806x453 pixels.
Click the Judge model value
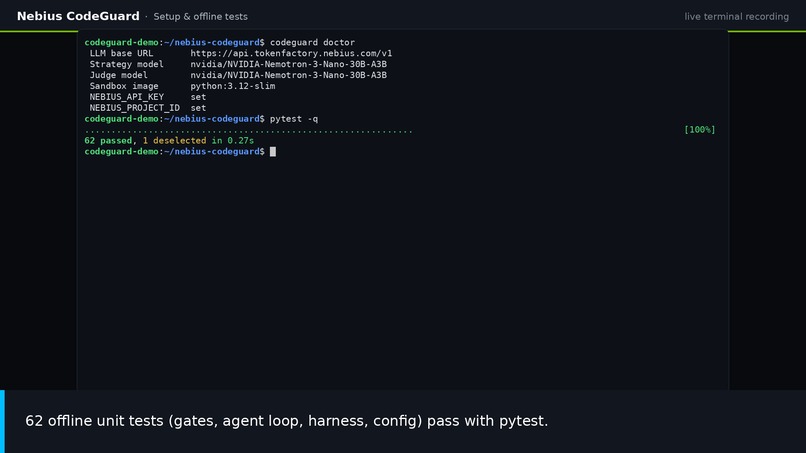288,75
